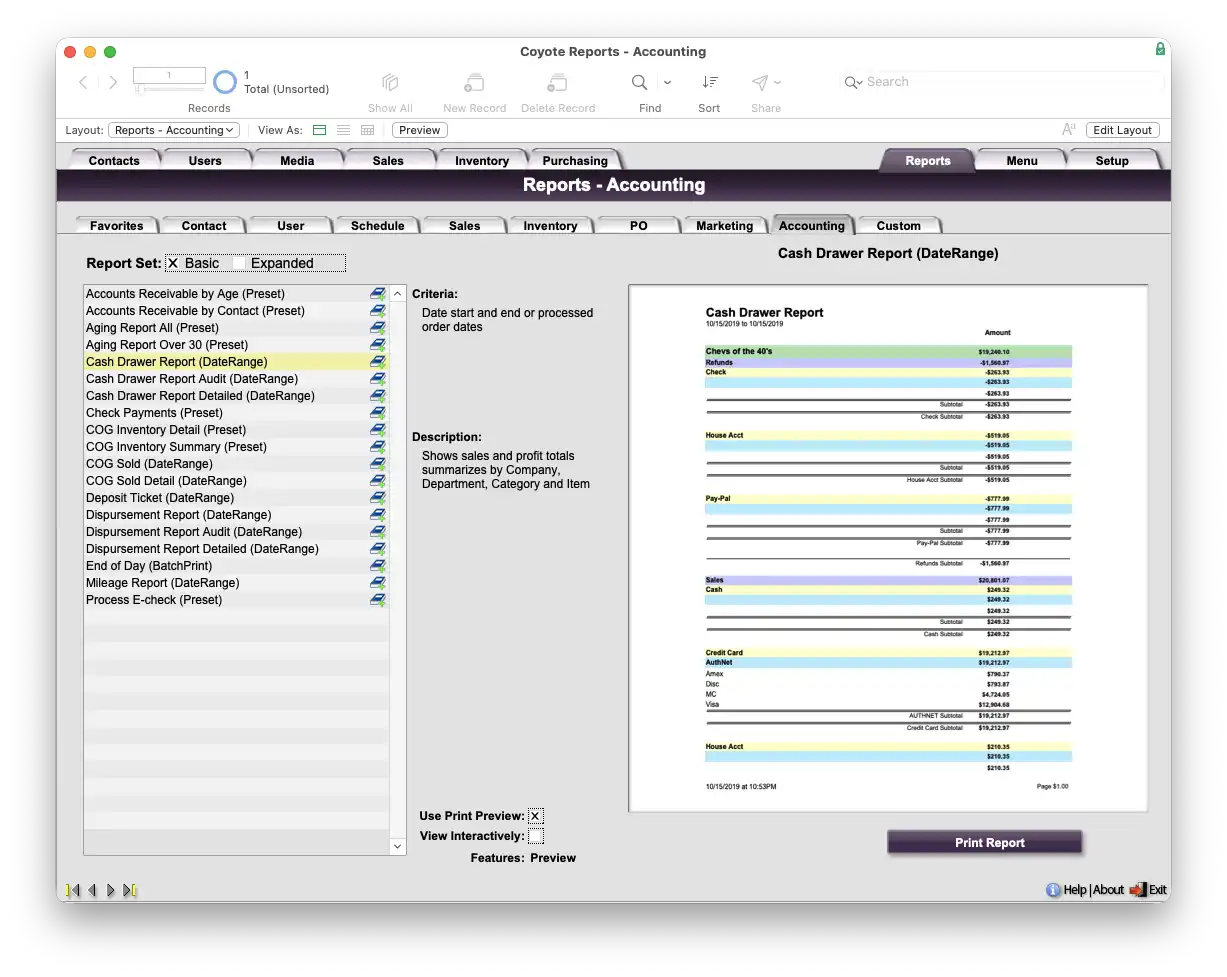Click the record navigation slider
The height and width of the screenshot is (977, 1227).
coord(169,90)
